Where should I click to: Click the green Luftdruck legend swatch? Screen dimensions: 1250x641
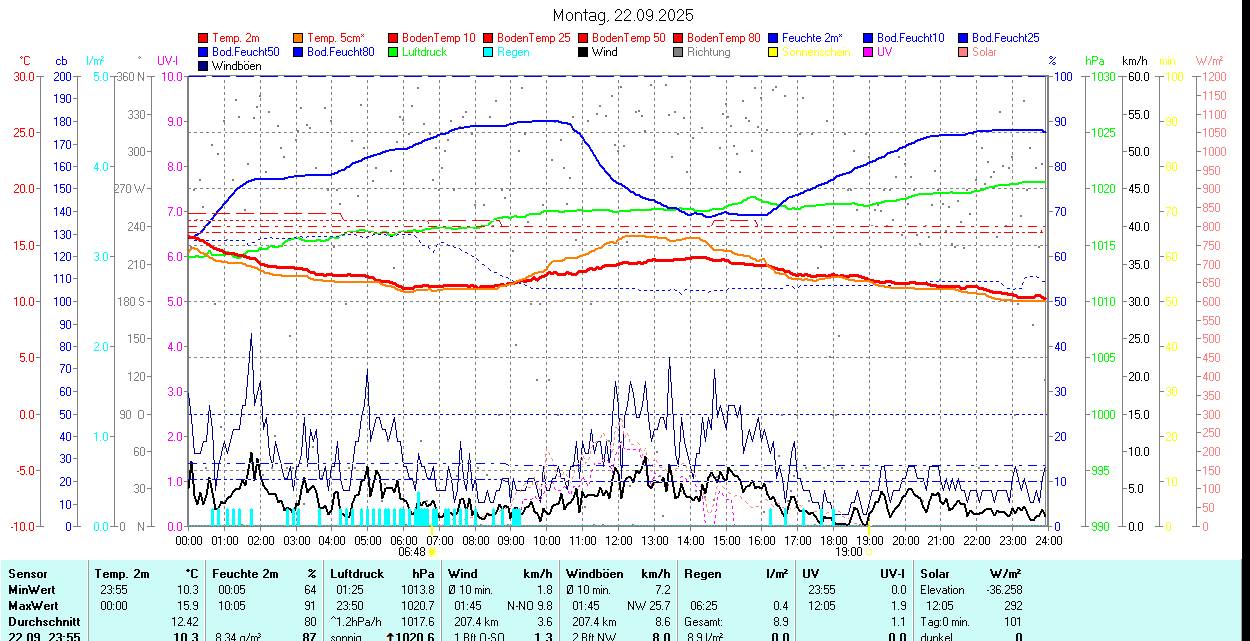[x=393, y=52]
